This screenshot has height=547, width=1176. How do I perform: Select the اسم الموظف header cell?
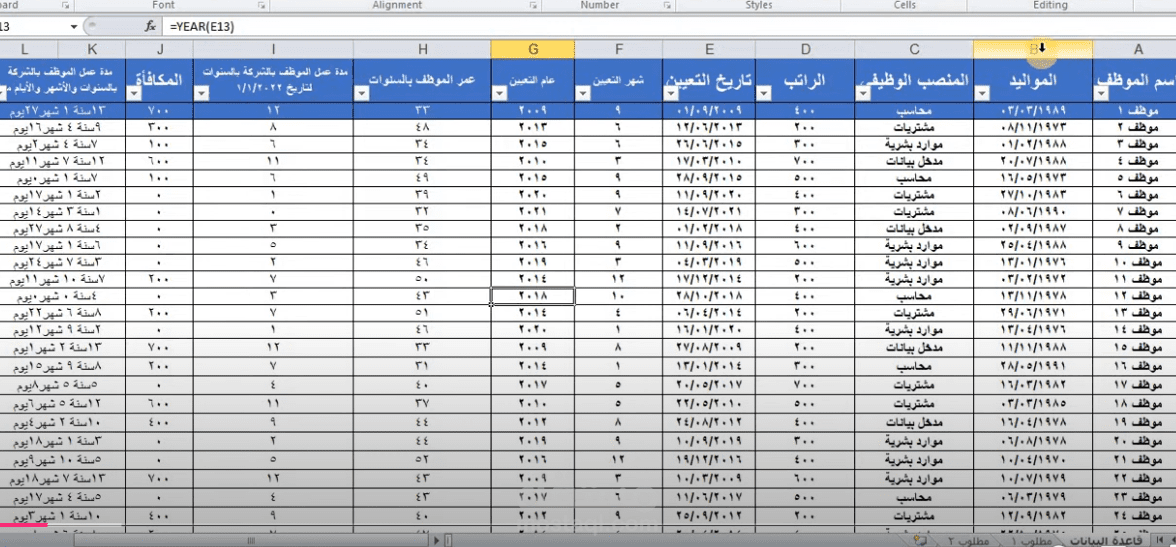click(1135, 80)
